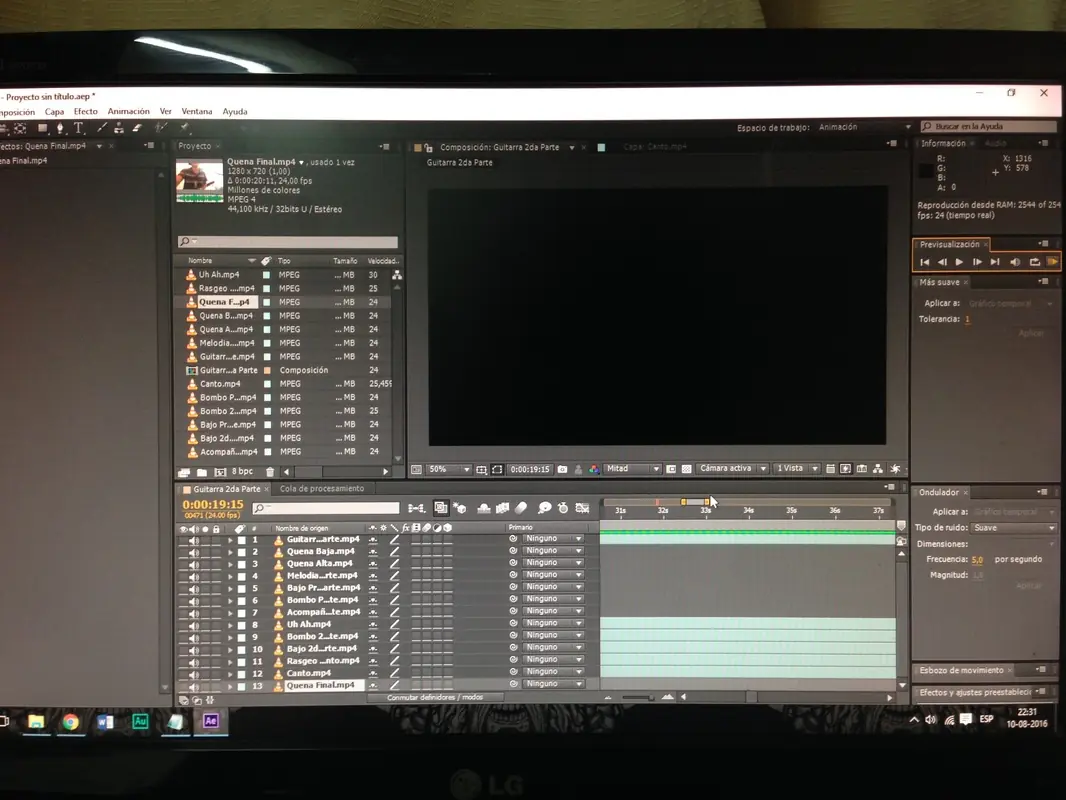Screen dimensions: 1066x800
Task: Enable frame blending for the composition
Action: 502,508
